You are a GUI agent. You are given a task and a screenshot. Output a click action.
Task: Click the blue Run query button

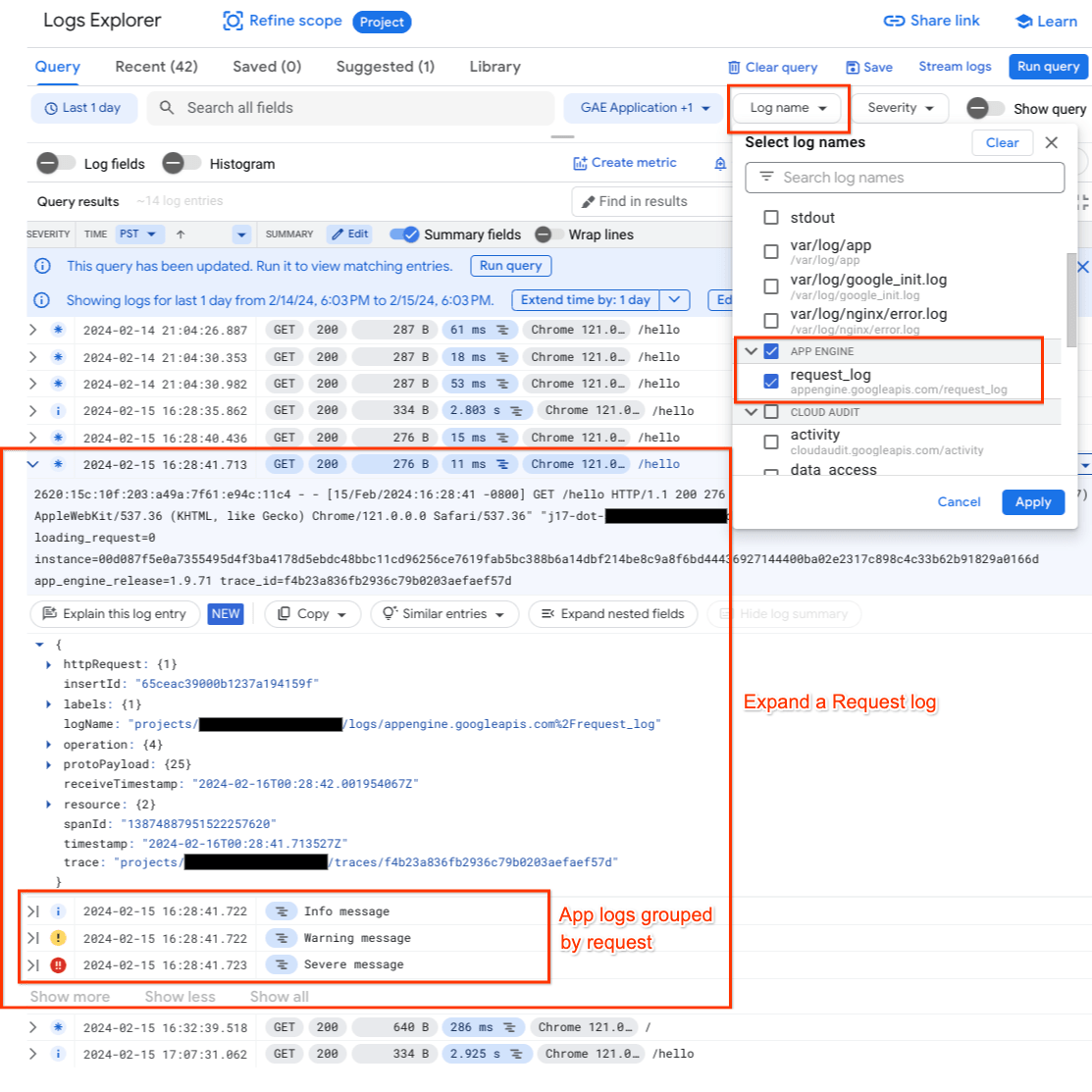coord(1048,67)
